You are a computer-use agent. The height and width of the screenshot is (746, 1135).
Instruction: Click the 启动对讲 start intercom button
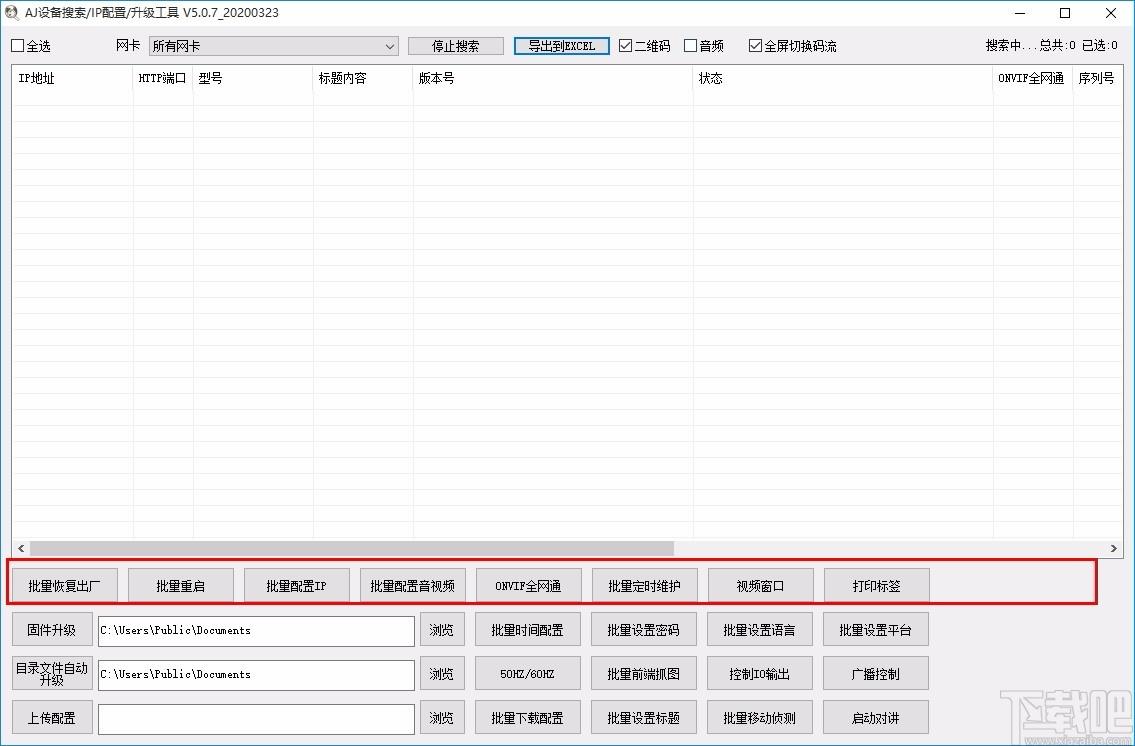(x=876, y=718)
